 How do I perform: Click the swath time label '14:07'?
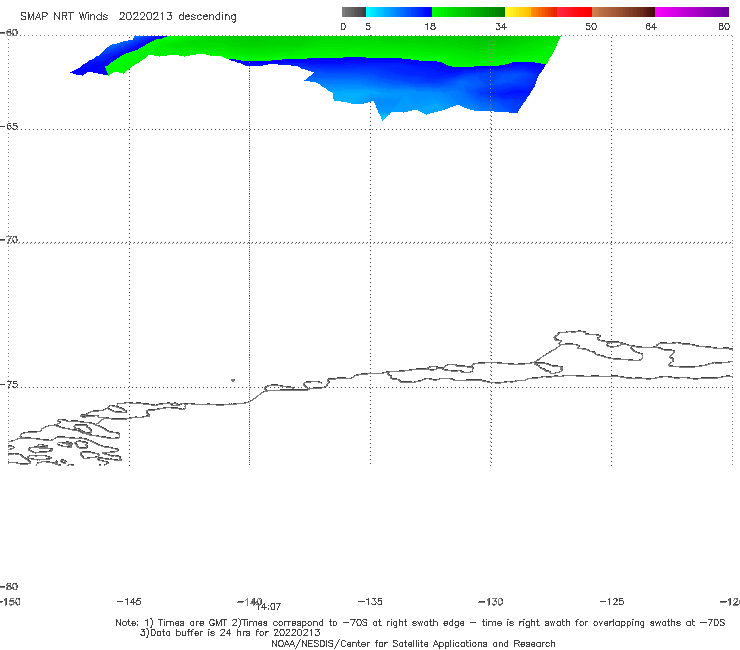269,607
